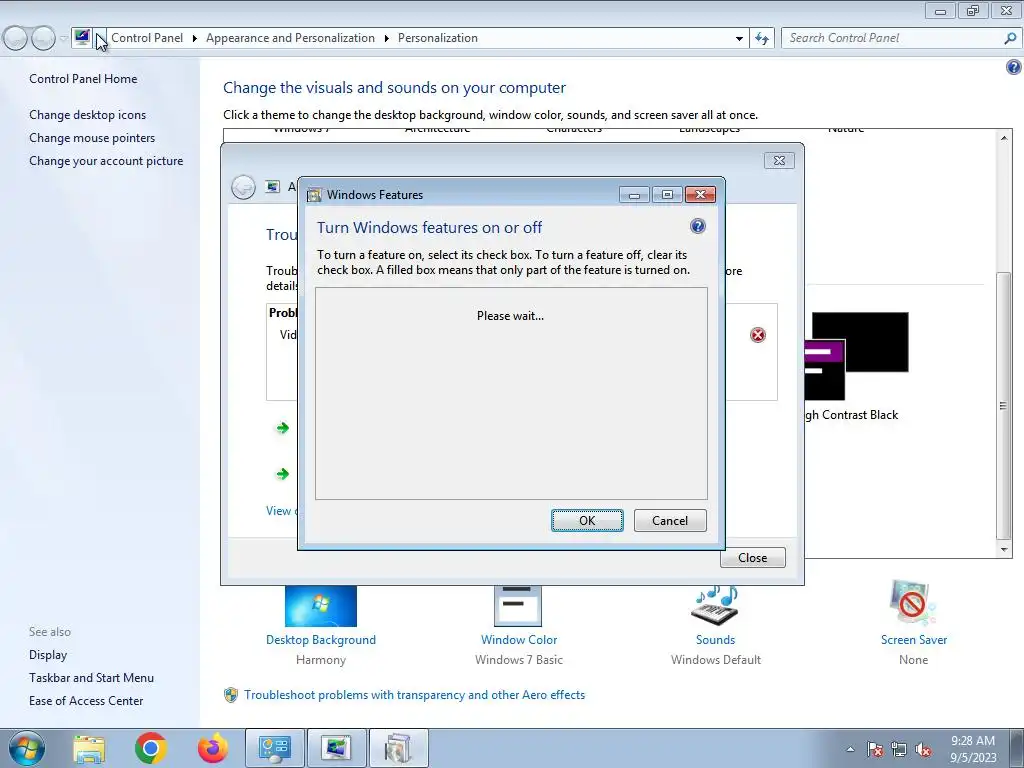Open Change your account picture link

(106, 161)
